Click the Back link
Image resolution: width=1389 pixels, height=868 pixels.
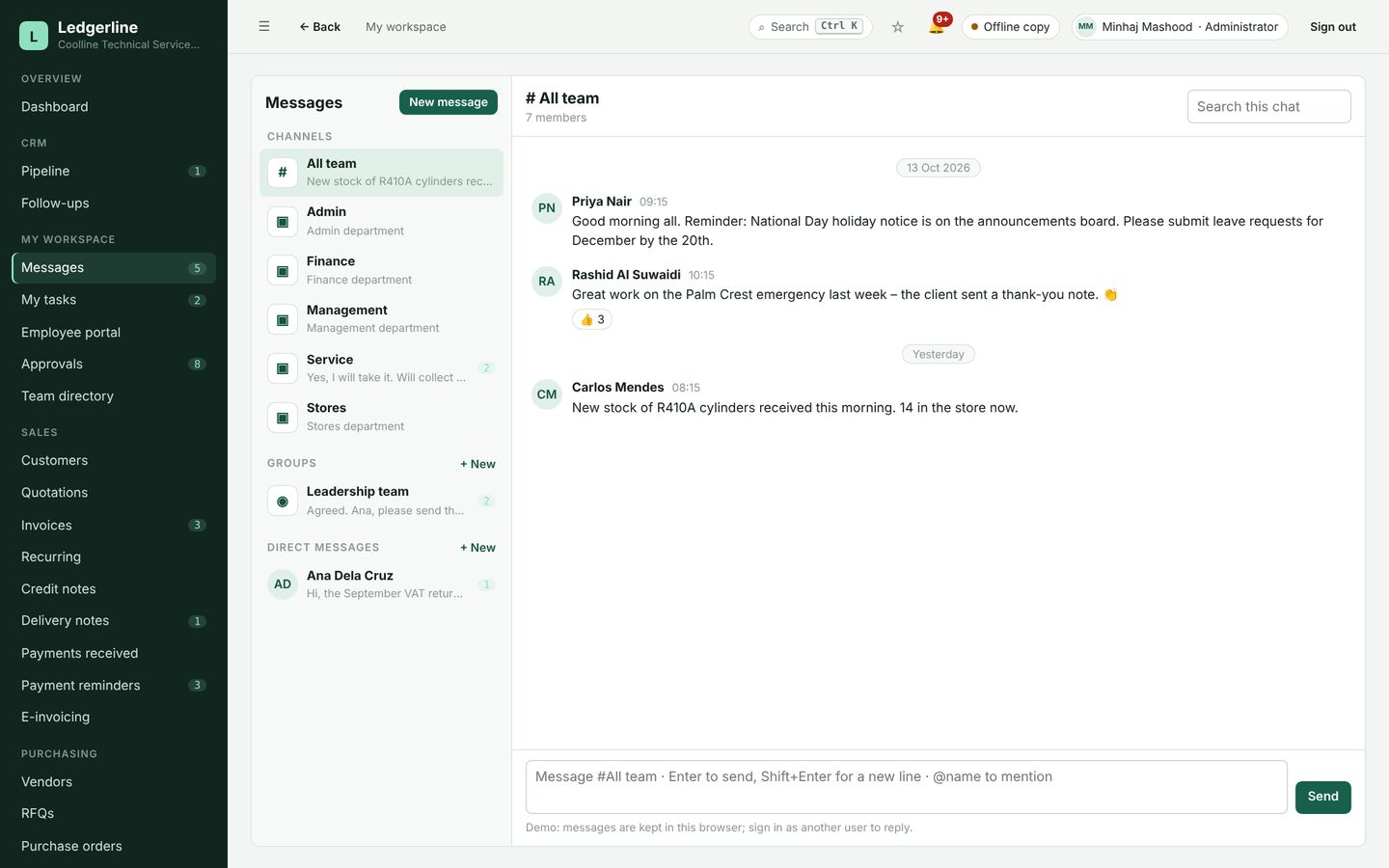(x=319, y=27)
